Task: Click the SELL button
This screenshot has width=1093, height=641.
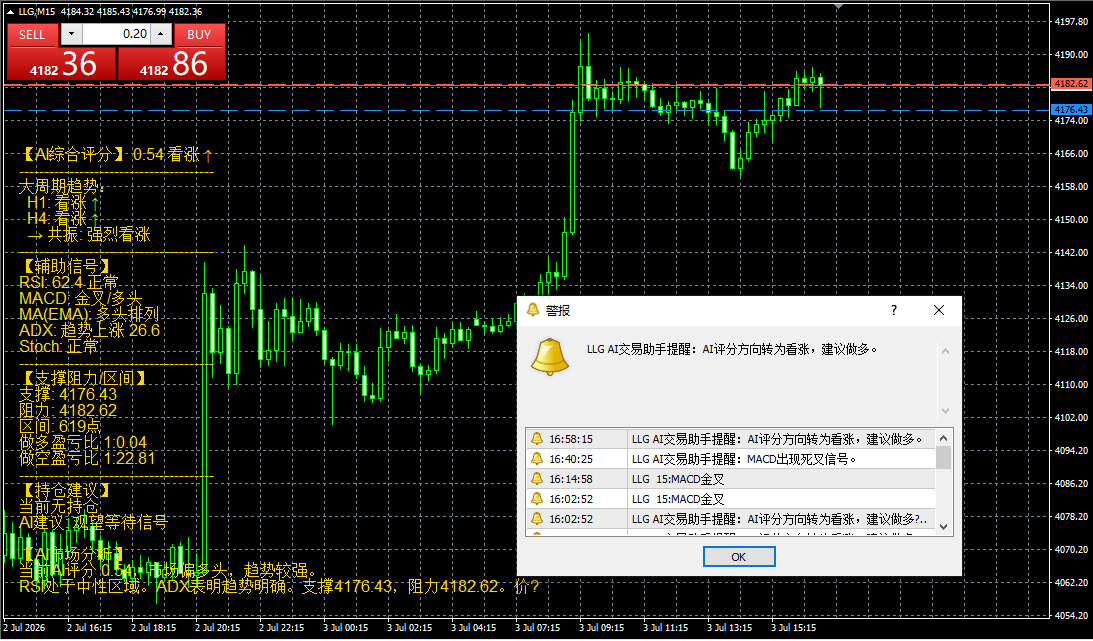Action: (x=31, y=35)
